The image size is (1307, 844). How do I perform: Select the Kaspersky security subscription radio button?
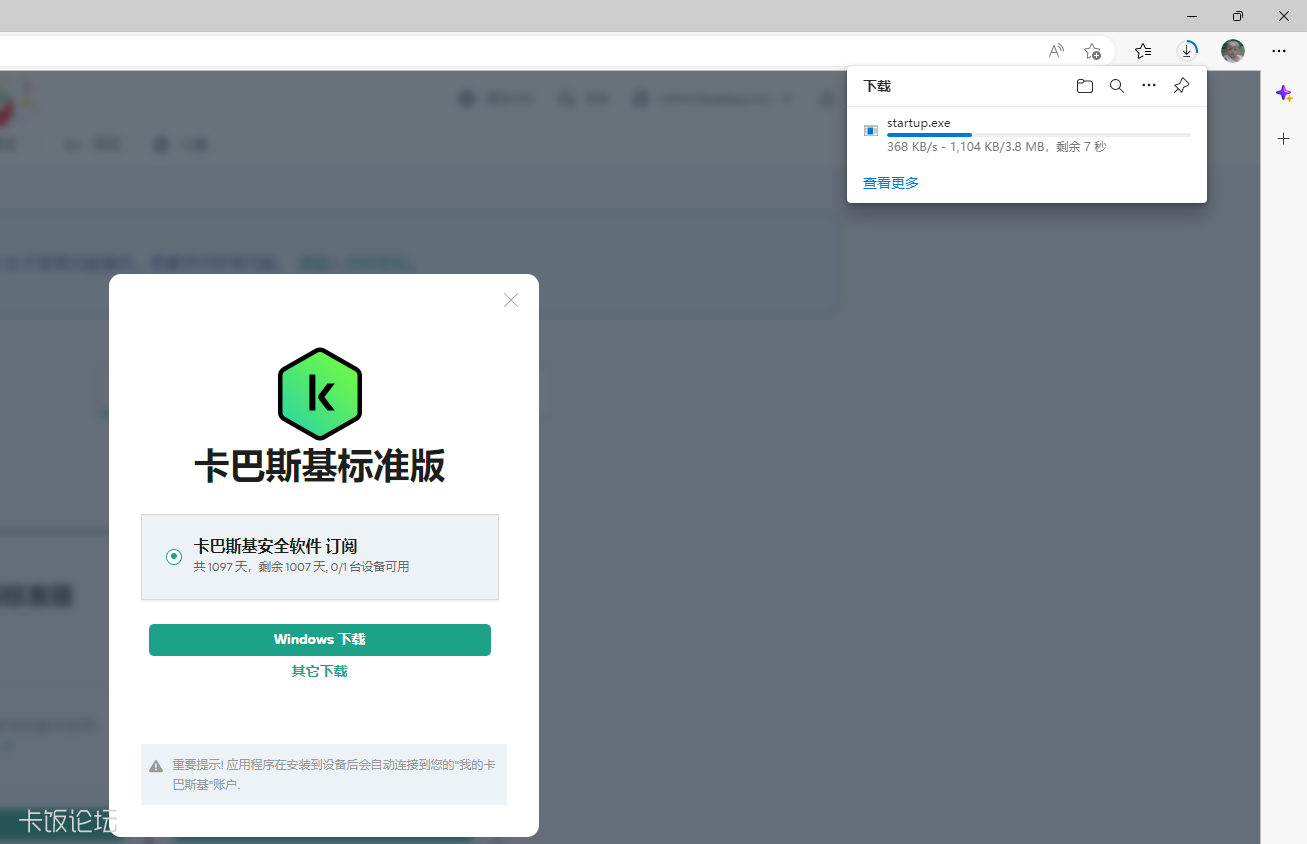click(174, 557)
